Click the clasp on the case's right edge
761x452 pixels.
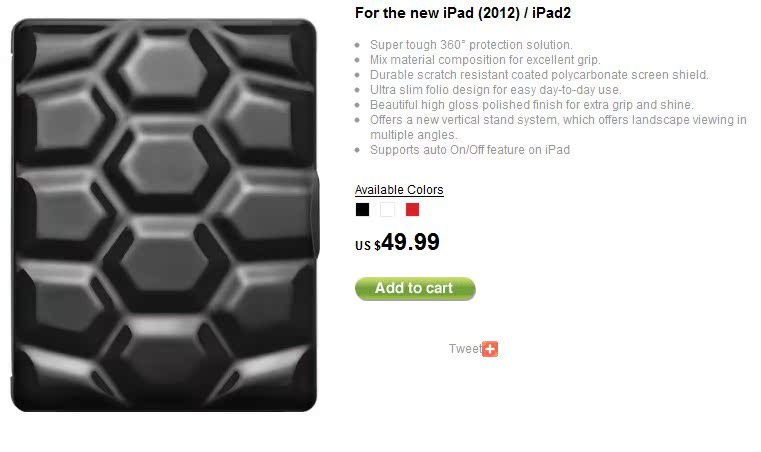point(315,214)
